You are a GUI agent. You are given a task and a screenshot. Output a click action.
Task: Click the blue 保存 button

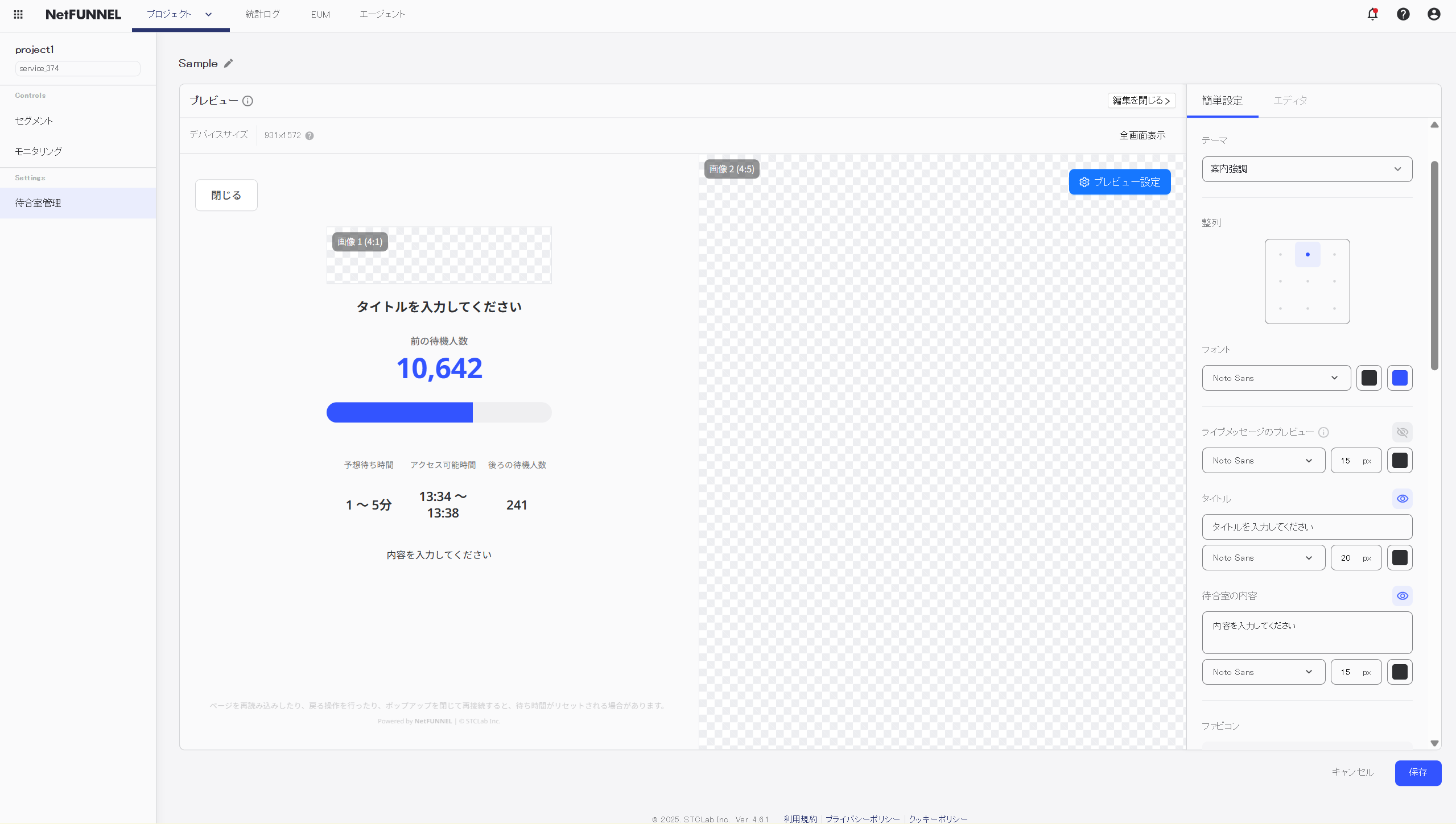tap(1417, 772)
